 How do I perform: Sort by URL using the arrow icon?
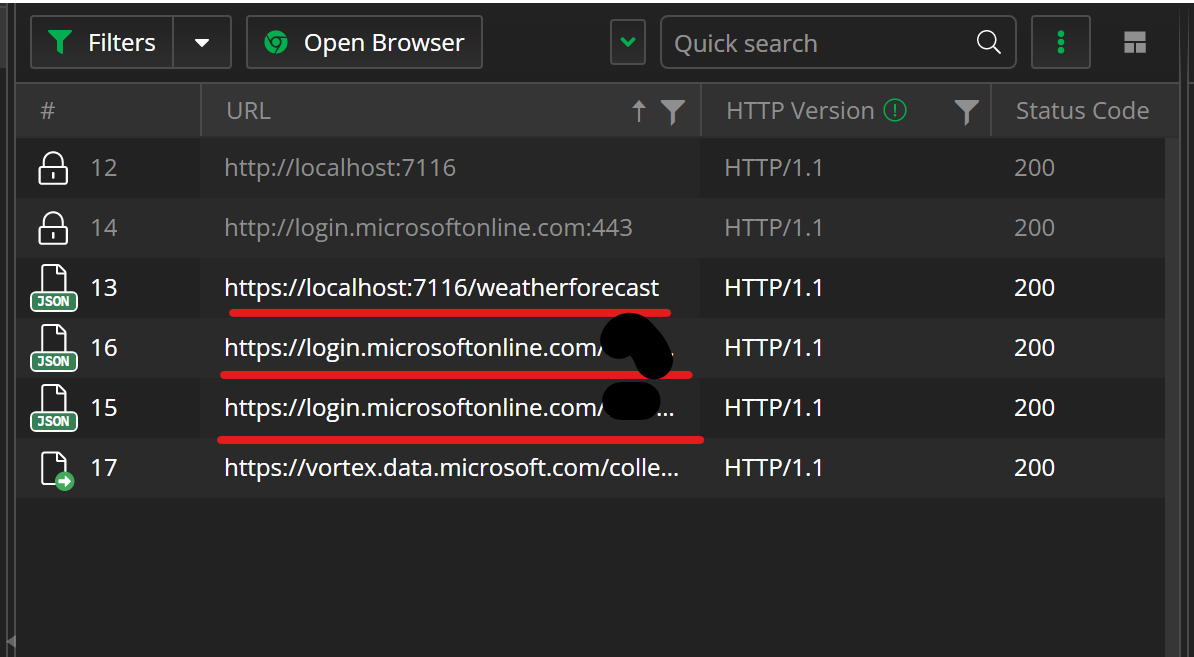(x=639, y=111)
